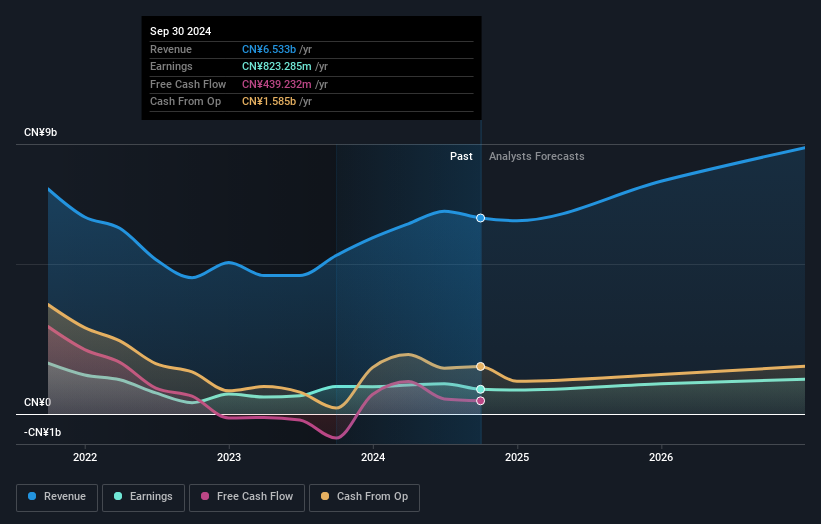This screenshot has width=821, height=524.
Task: Click the Earnings row label in tooltip
Action: pos(171,66)
